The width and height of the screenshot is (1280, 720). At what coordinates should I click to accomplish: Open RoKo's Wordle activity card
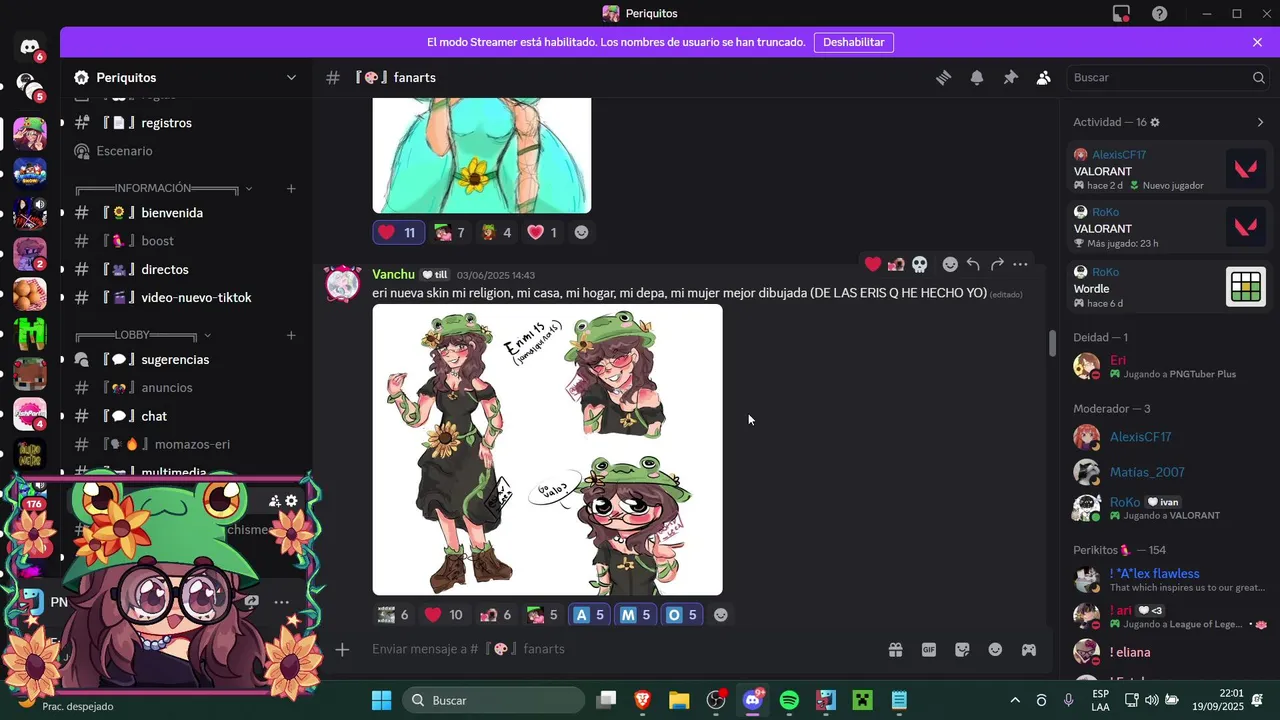1169,287
